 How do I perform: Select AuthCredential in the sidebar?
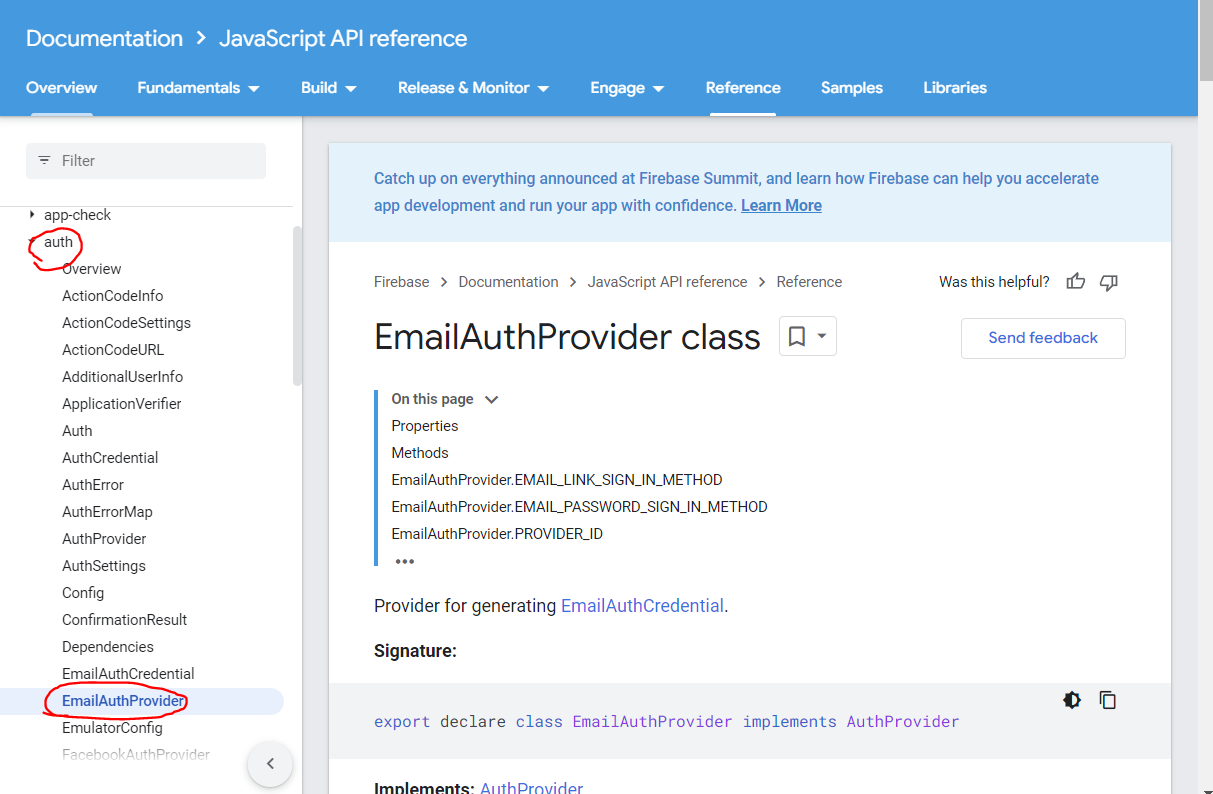[110, 458]
